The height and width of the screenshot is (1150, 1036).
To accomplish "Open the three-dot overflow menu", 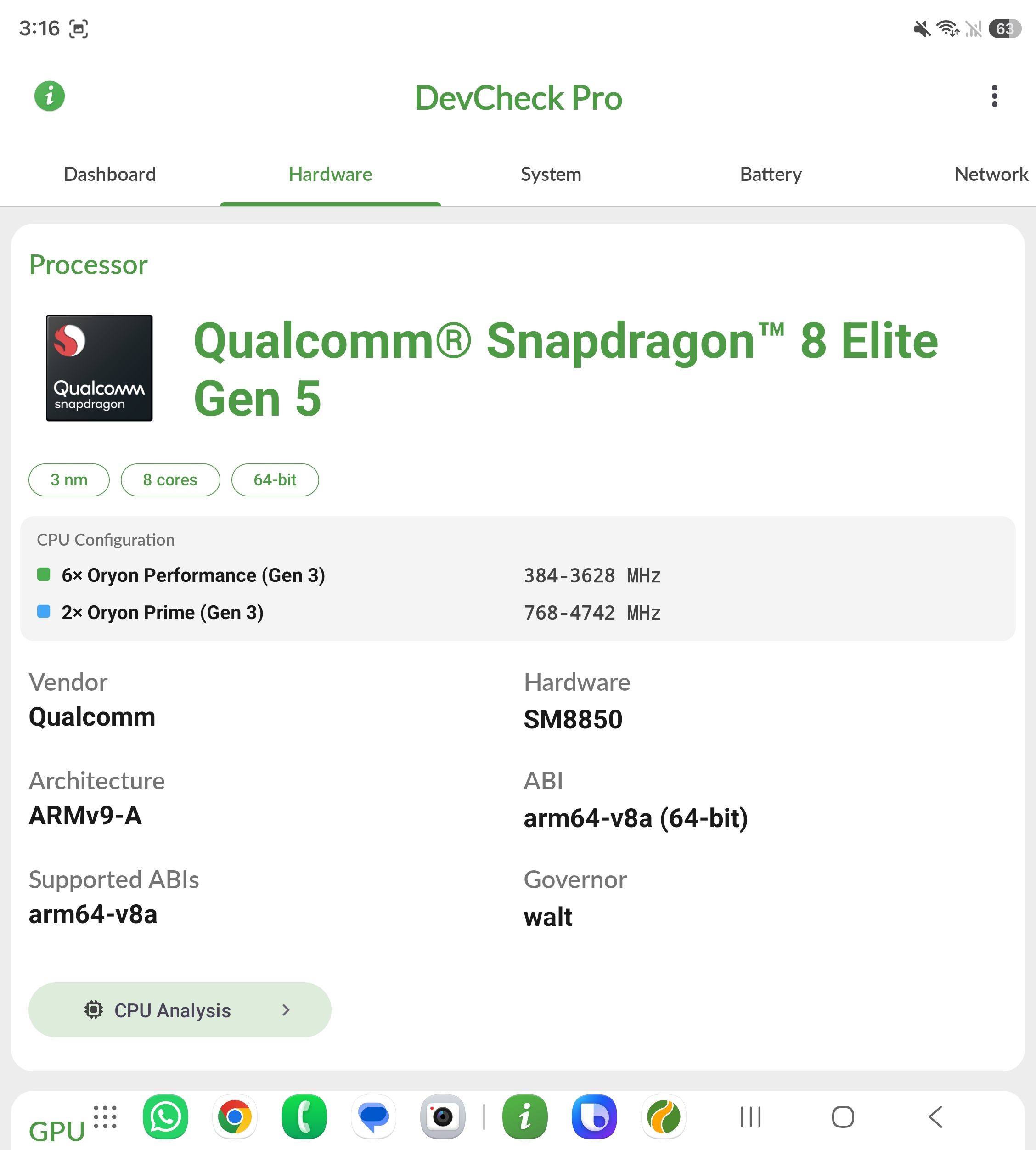I will coord(995,96).
